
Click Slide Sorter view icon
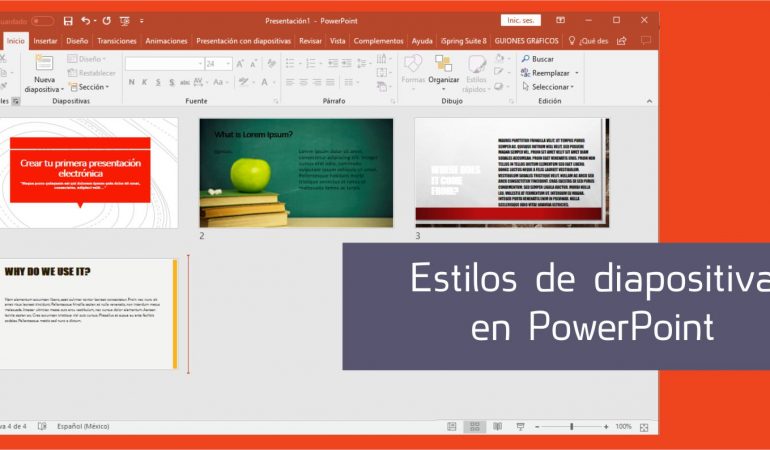474,426
